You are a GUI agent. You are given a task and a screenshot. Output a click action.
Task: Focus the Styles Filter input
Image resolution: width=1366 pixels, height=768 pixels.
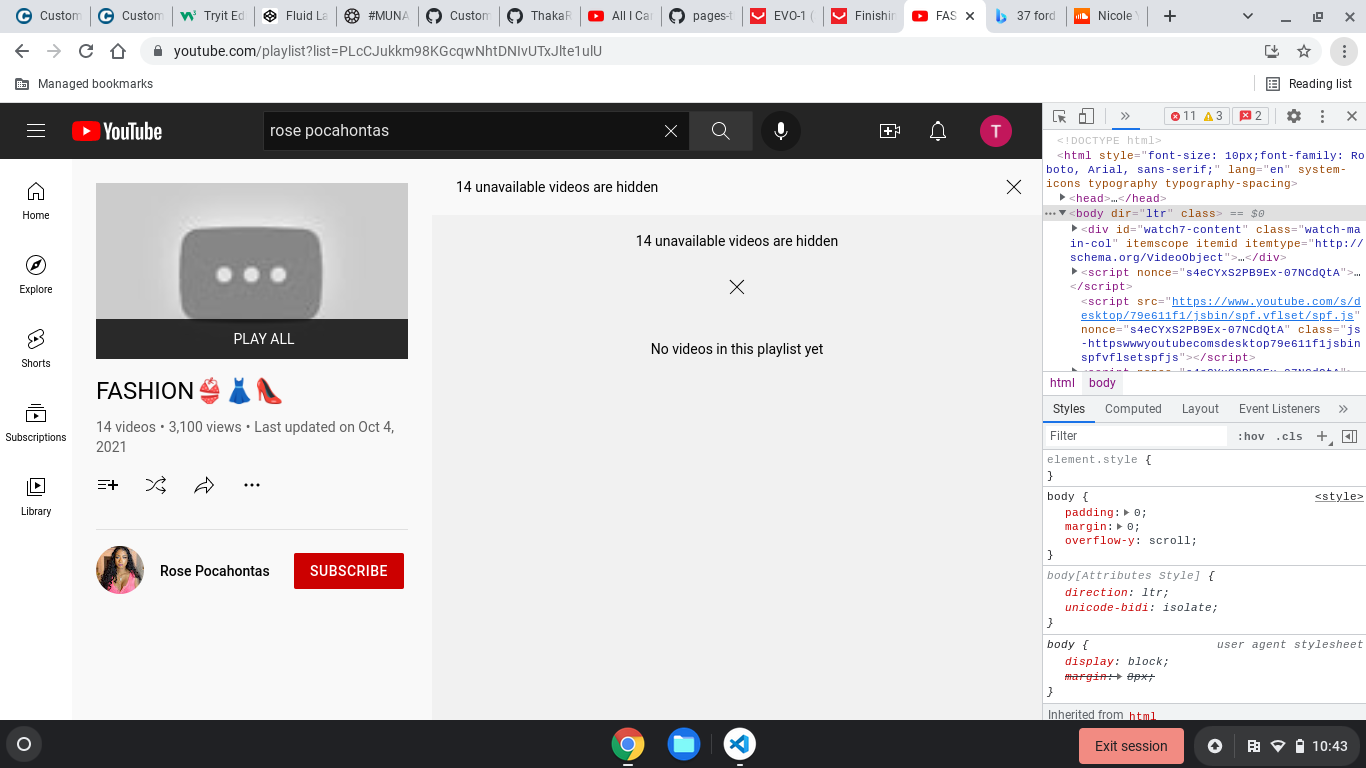pos(1136,436)
